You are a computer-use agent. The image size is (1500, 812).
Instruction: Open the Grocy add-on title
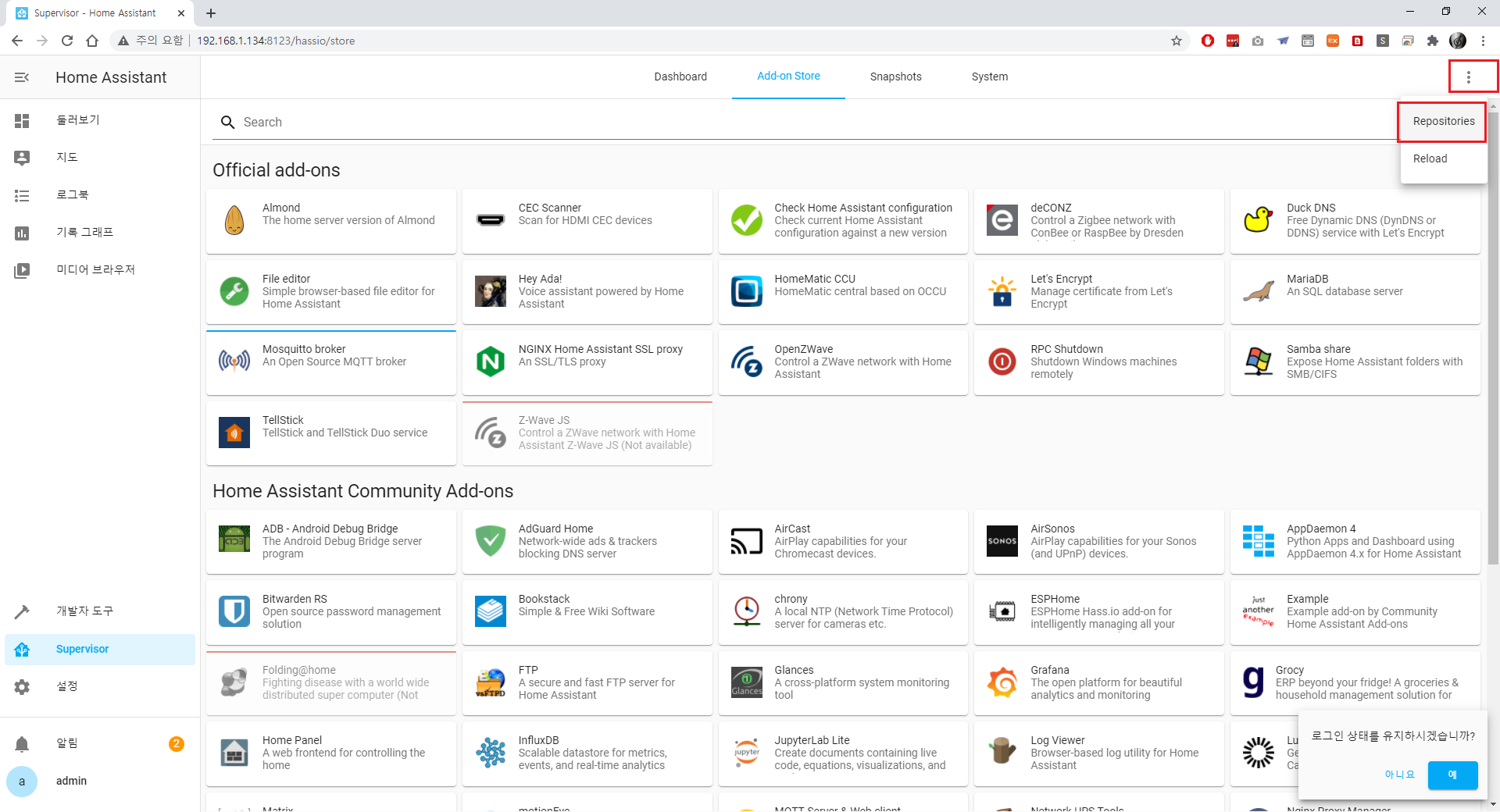[1290, 670]
